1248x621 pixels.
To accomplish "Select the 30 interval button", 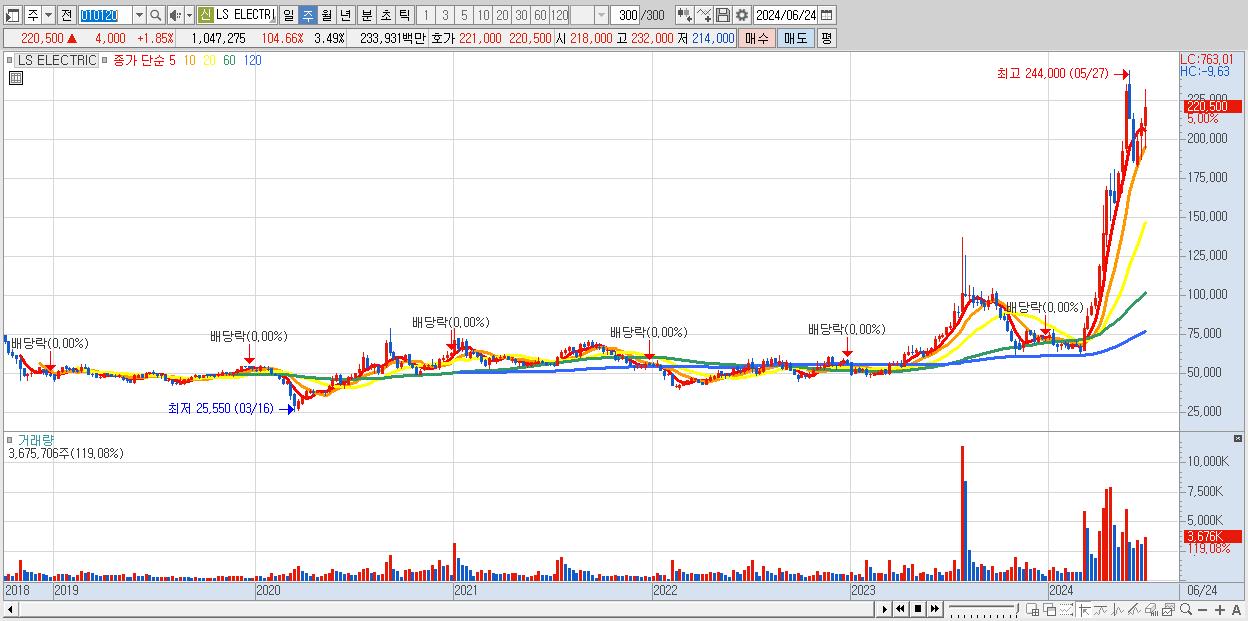I will (x=520, y=15).
